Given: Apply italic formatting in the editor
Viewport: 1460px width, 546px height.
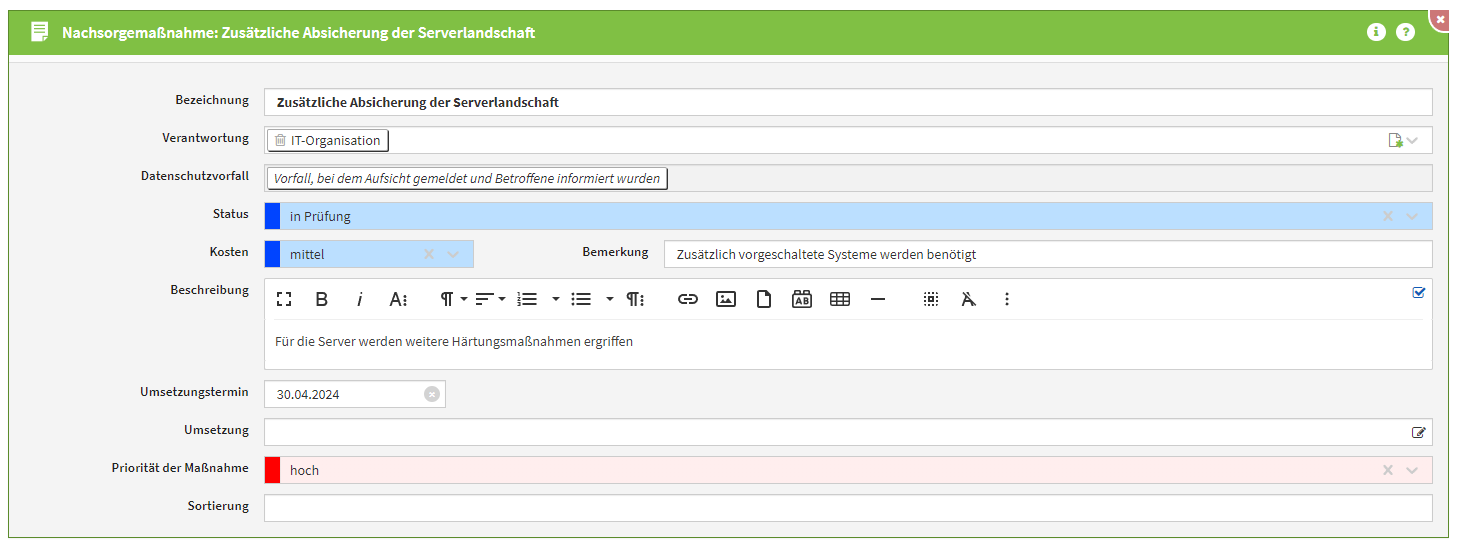Looking at the screenshot, I should pos(359,299).
